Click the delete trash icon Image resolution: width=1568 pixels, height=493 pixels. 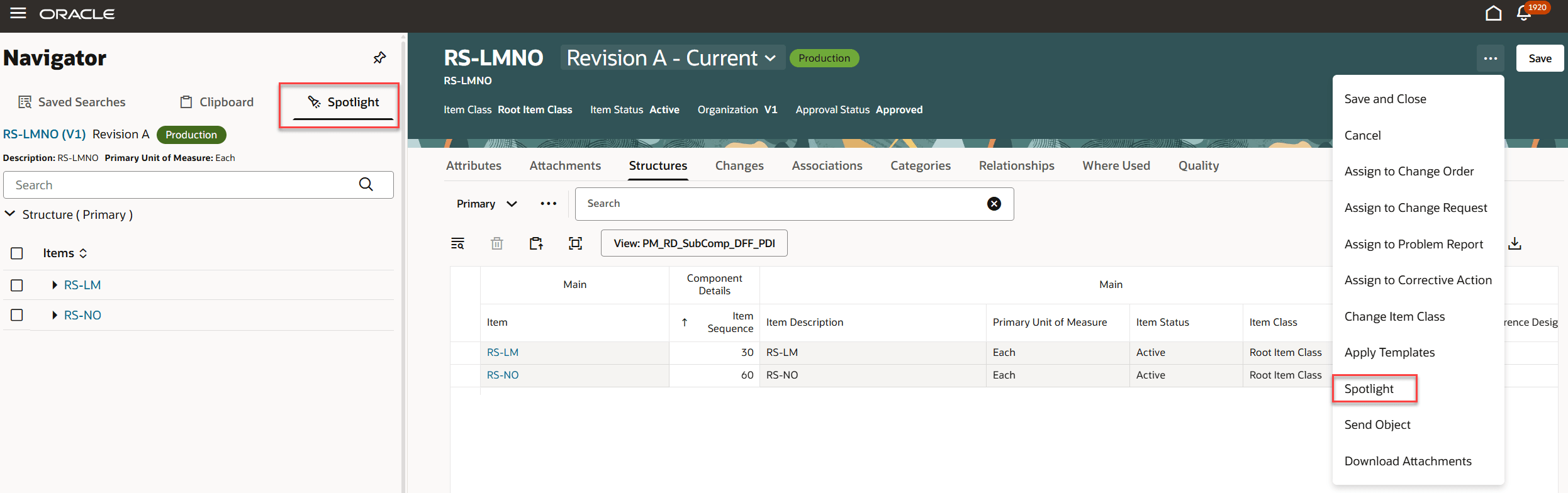pyautogui.click(x=497, y=243)
